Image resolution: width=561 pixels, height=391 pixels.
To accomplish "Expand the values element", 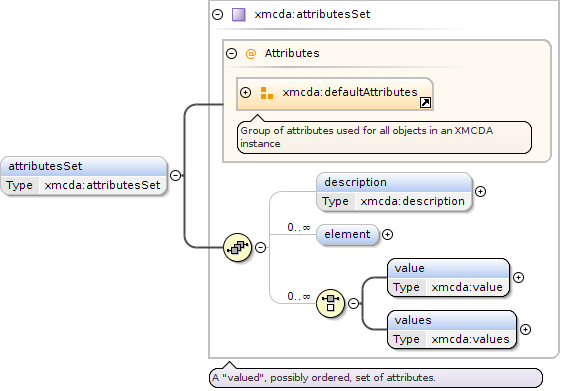I will coord(525,329).
